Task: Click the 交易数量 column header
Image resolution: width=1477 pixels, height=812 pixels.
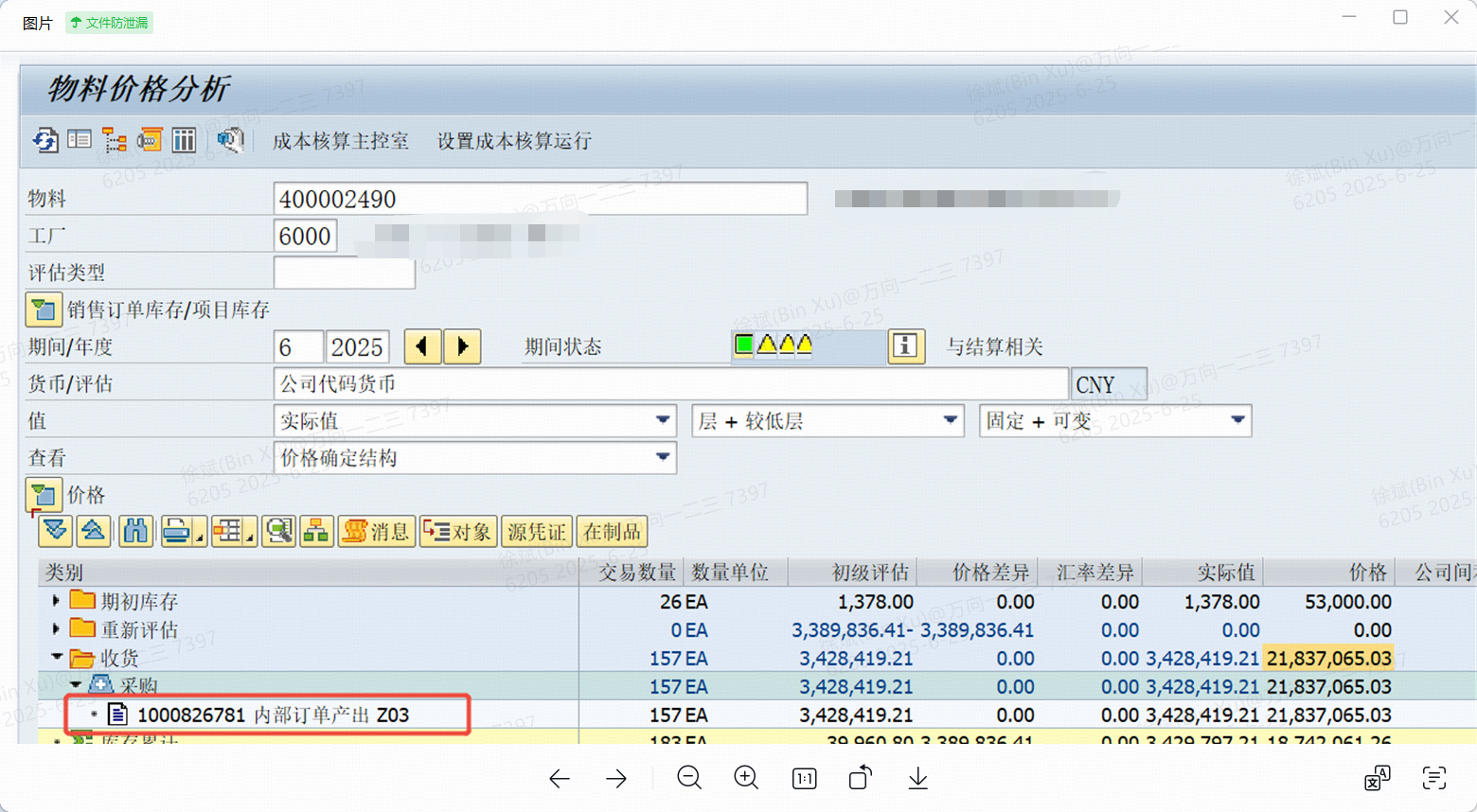Action: pyautogui.click(x=632, y=573)
